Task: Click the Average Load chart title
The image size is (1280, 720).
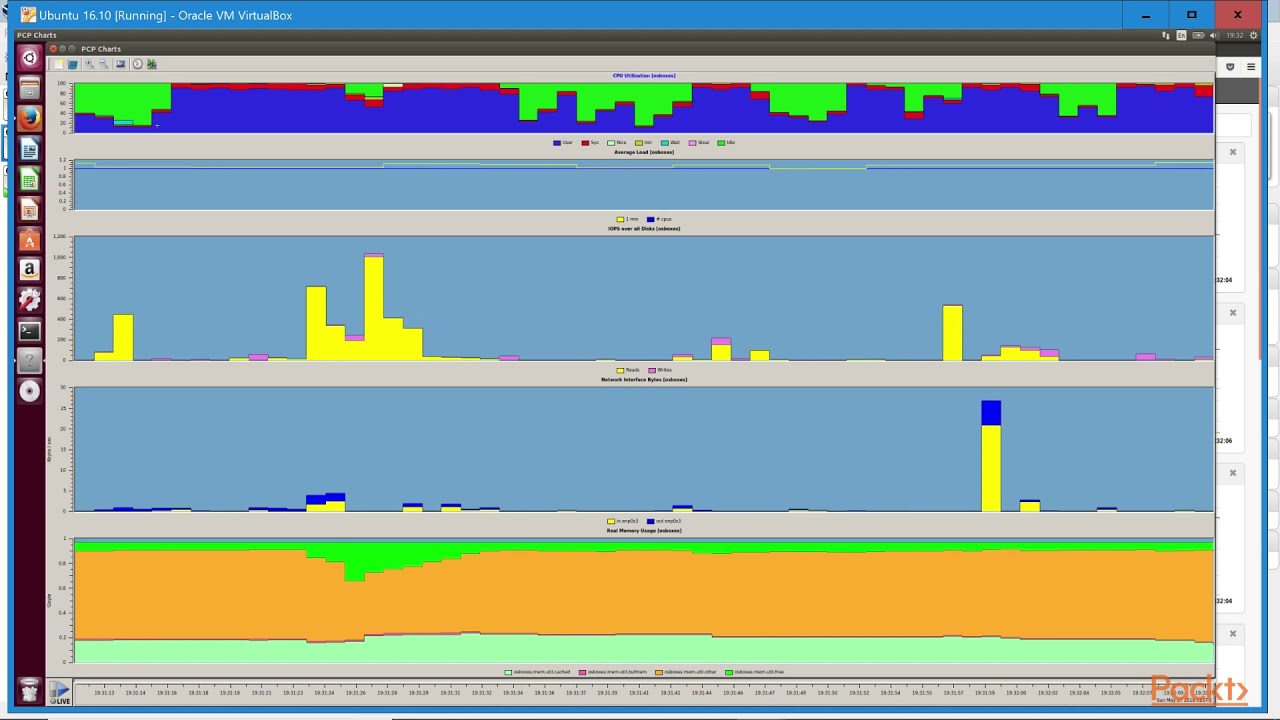Action: (x=644, y=152)
